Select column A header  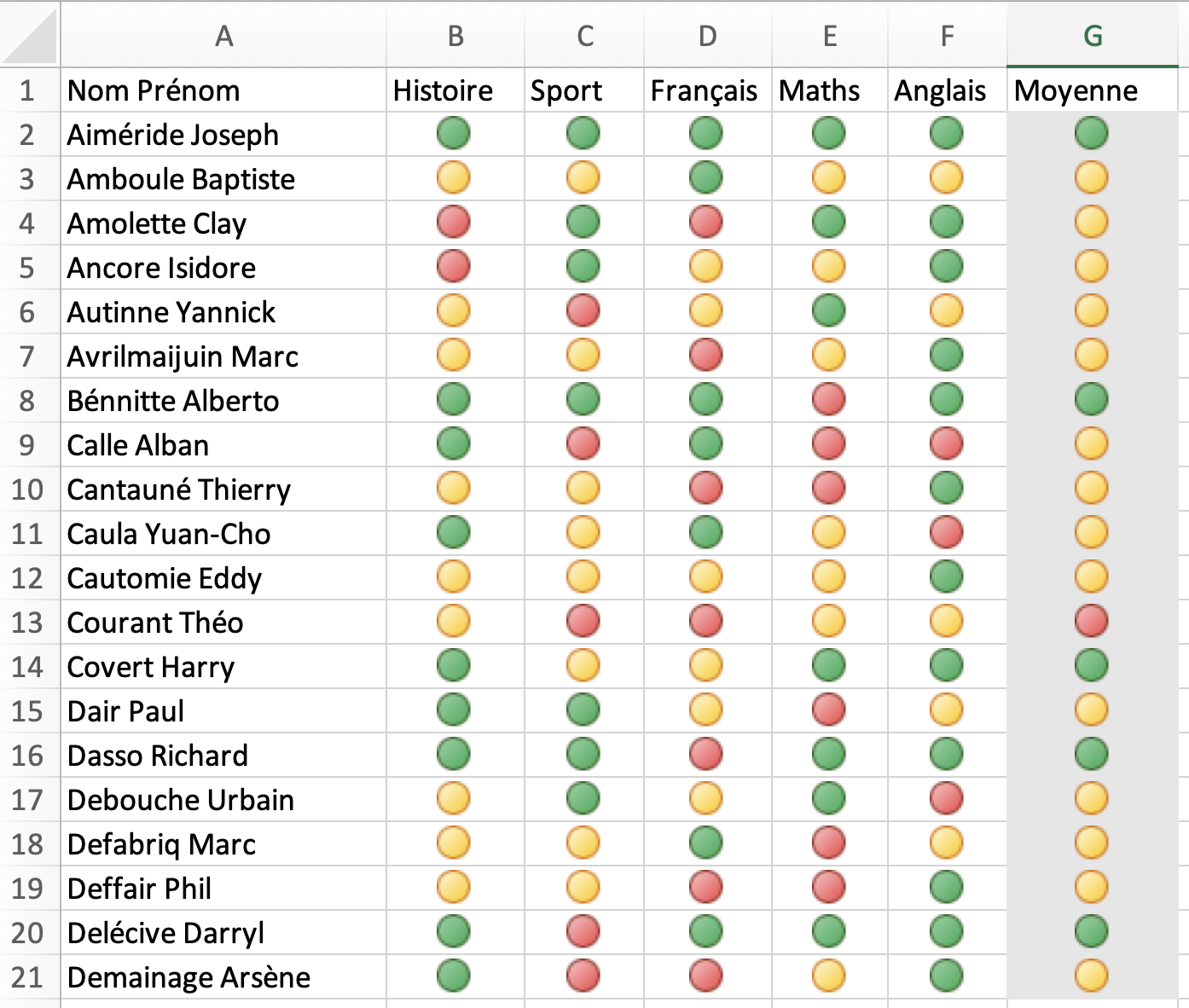tap(223, 35)
